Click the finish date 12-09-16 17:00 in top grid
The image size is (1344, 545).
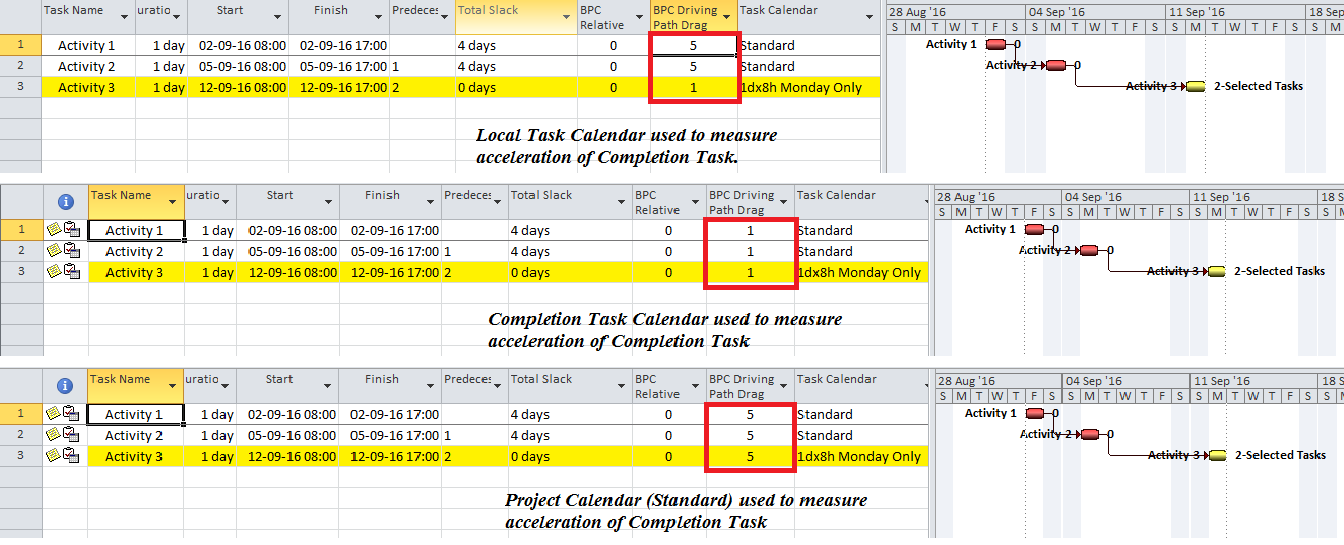pos(343,87)
